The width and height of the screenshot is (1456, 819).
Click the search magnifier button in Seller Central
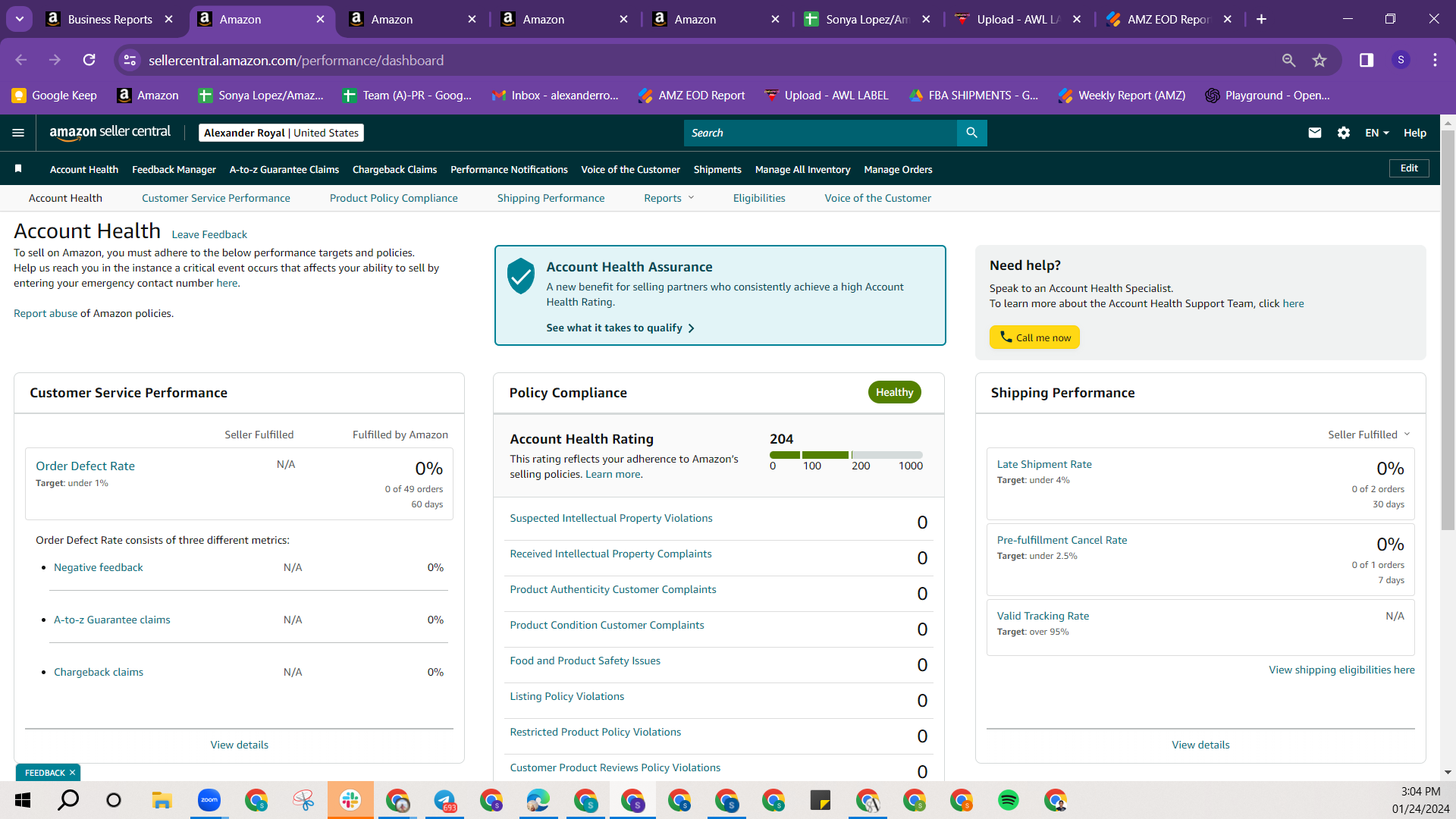point(971,133)
